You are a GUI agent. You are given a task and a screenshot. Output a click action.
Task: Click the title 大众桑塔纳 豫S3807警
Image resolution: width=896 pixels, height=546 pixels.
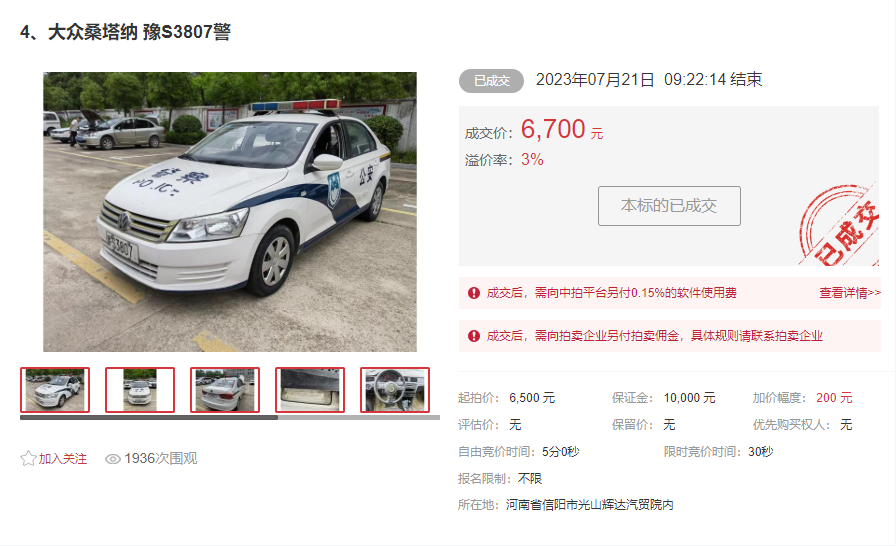(x=139, y=32)
